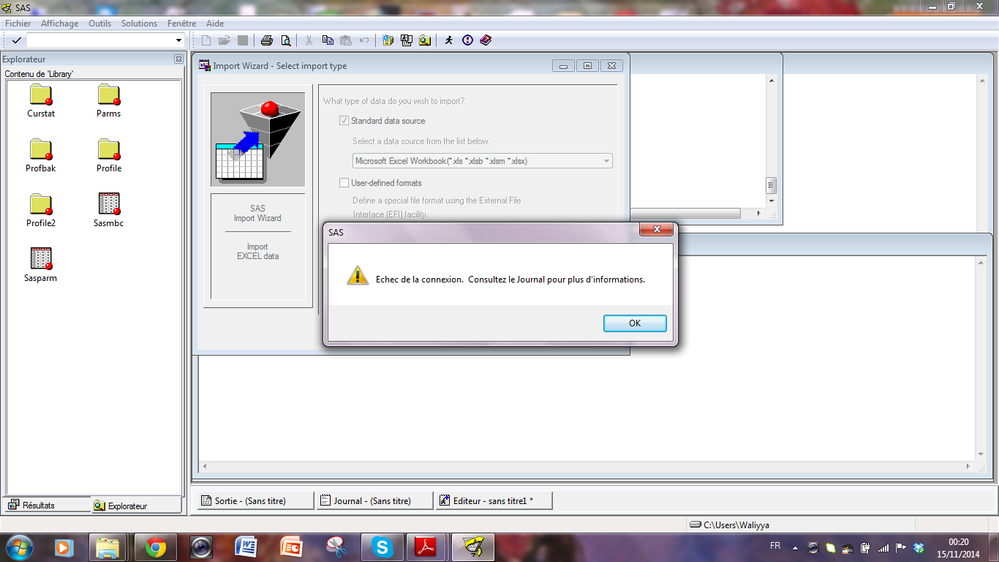Open Adobe Reader from the taskbar
The width and height of the screenshot is (999, 562).
pos(426,547)
